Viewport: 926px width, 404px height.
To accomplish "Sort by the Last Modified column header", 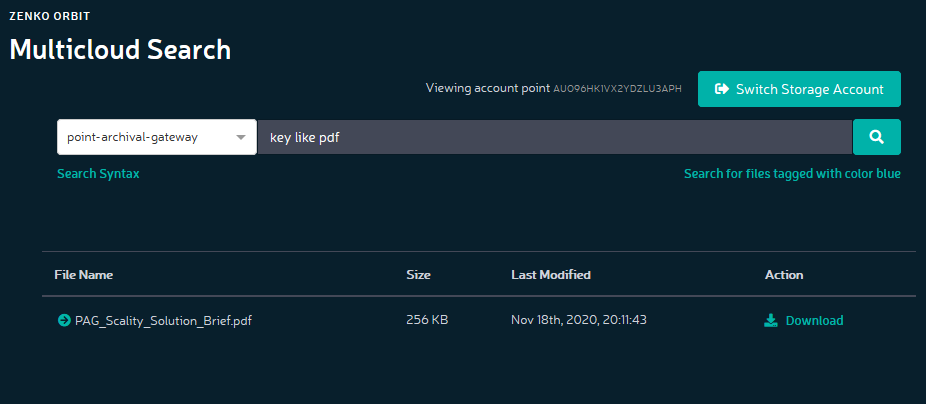I will click(x=551, y=275).
